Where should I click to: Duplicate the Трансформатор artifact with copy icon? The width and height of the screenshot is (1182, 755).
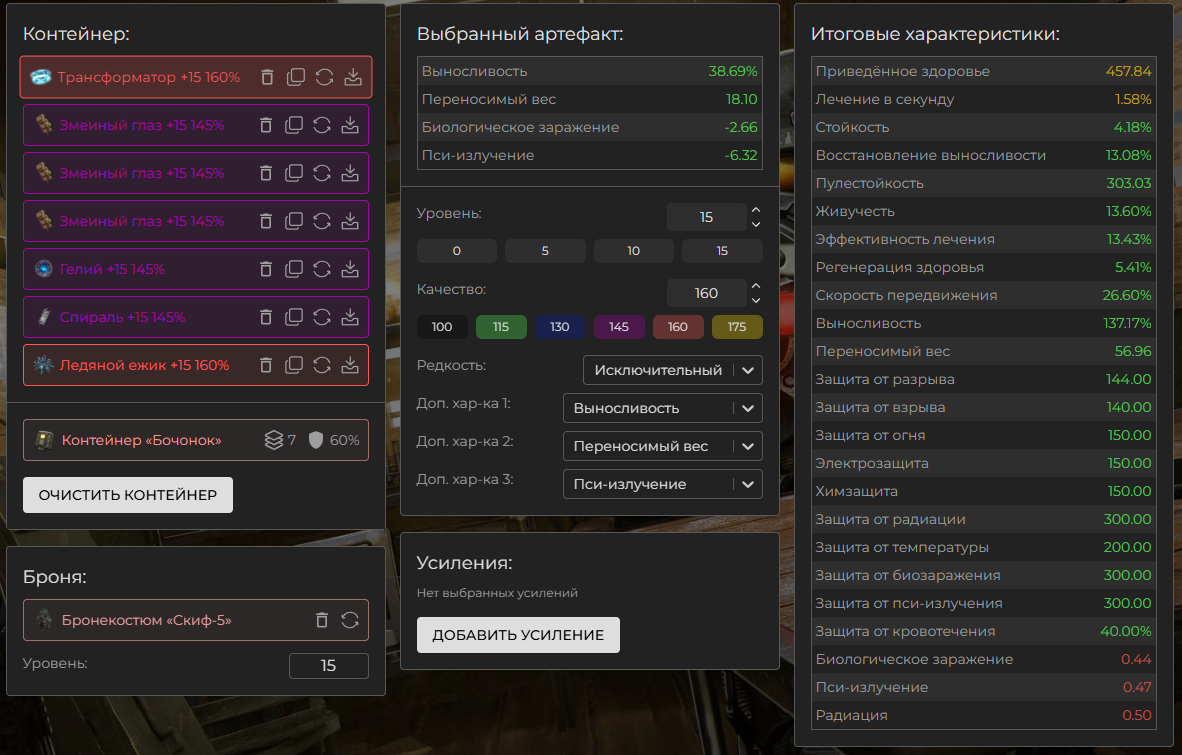pyautogui.click(x=296, y=77)
